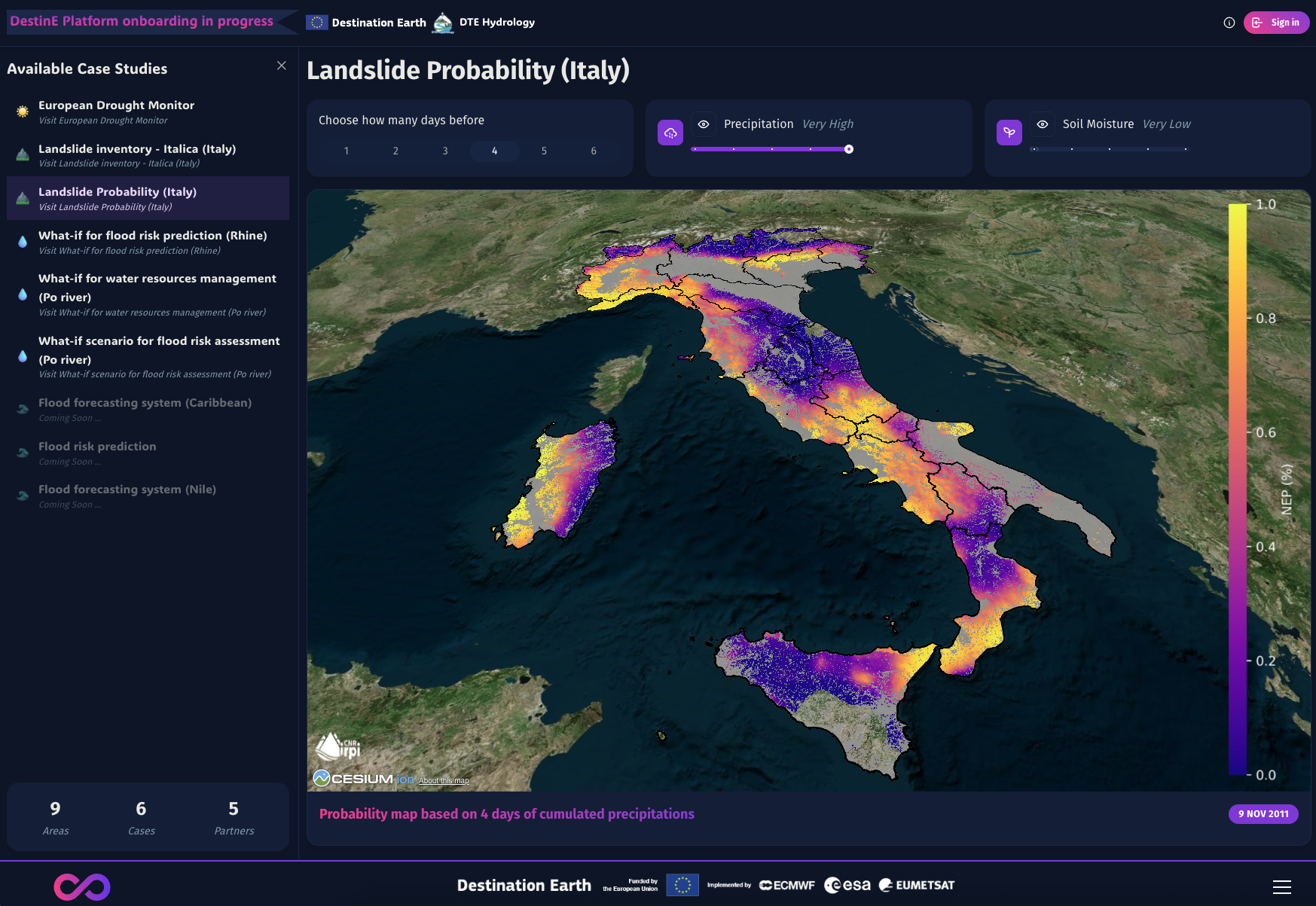Viewport: 1316px width, 906px height.
Task: Open the Cesium ion logo on the map
Action: (x=360, y=778)
